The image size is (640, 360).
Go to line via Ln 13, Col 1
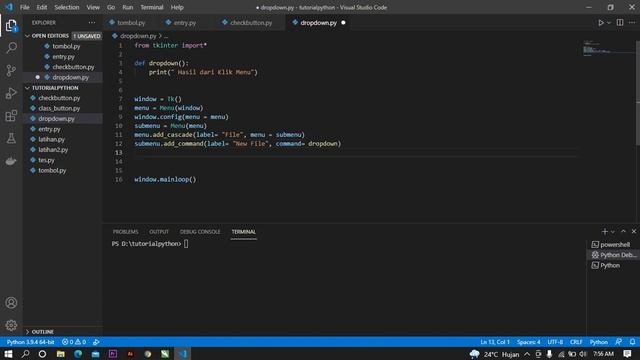click(x=495, y=342)
